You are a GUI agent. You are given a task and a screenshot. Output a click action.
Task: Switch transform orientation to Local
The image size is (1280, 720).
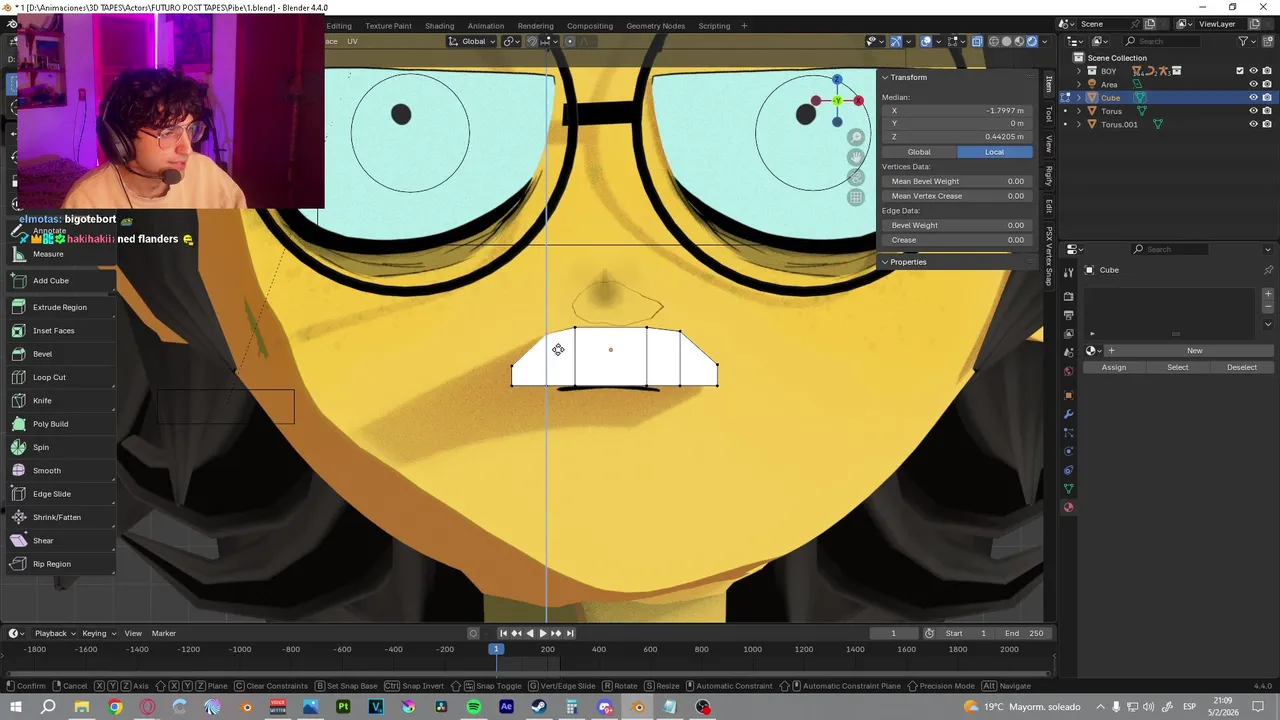[994, 152]
